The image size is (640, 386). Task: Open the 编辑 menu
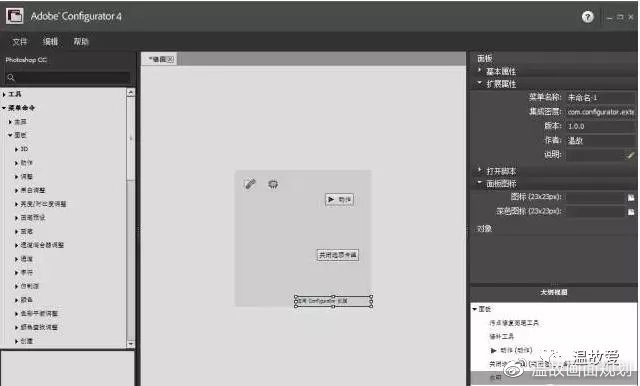pos(50,42)
